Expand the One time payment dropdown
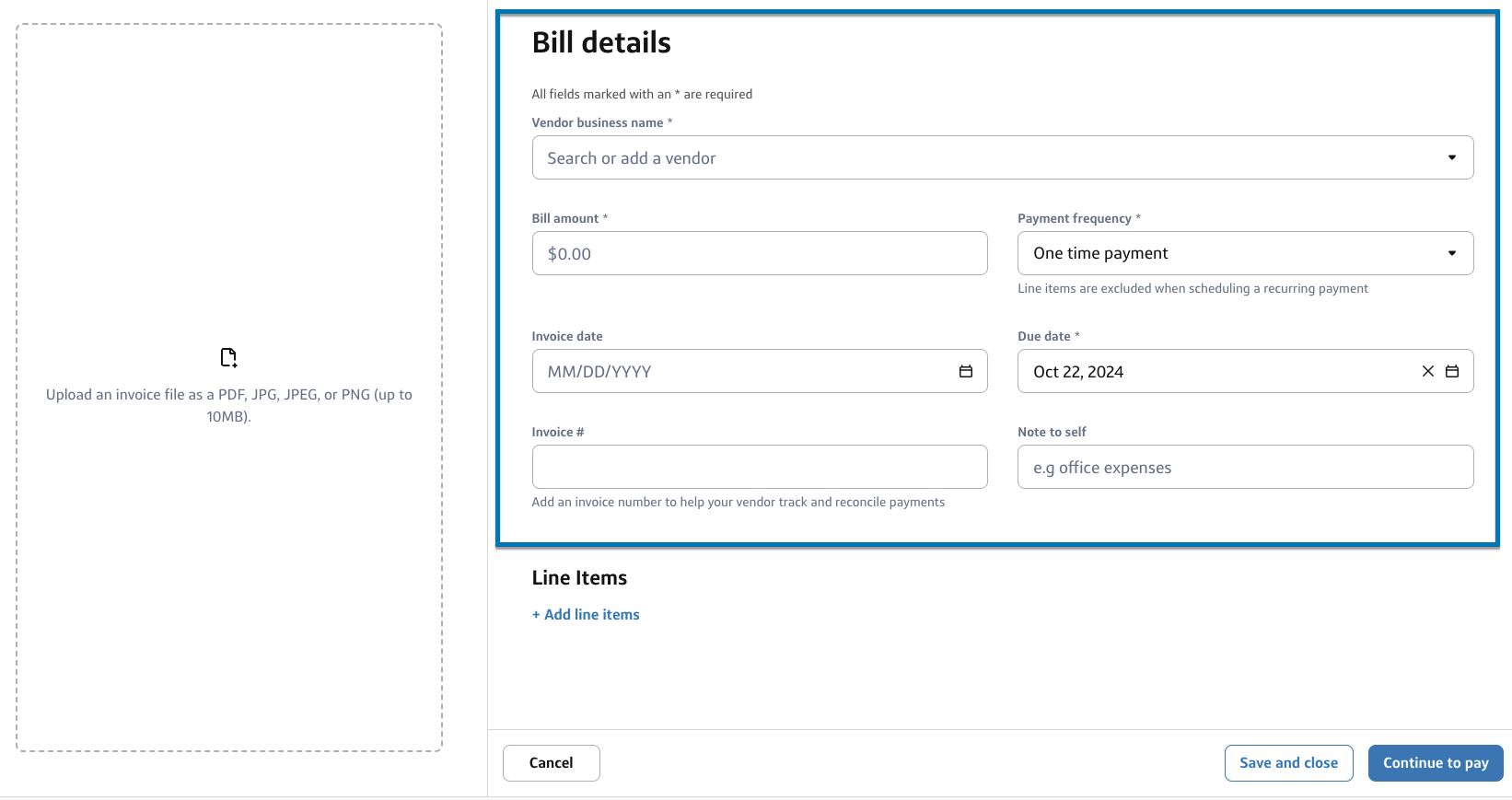 coord(1243,252)
